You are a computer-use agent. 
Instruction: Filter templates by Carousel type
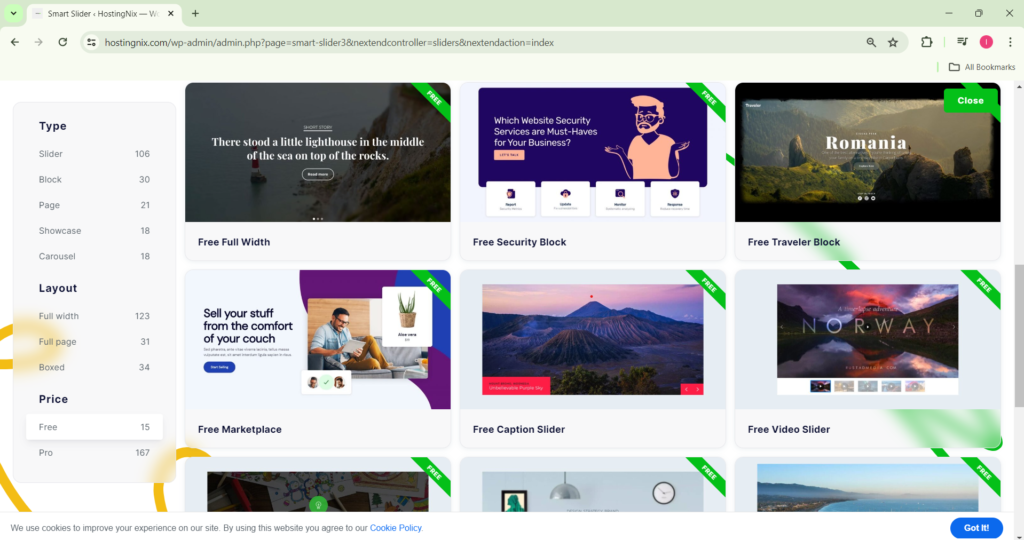coord(94,256)
